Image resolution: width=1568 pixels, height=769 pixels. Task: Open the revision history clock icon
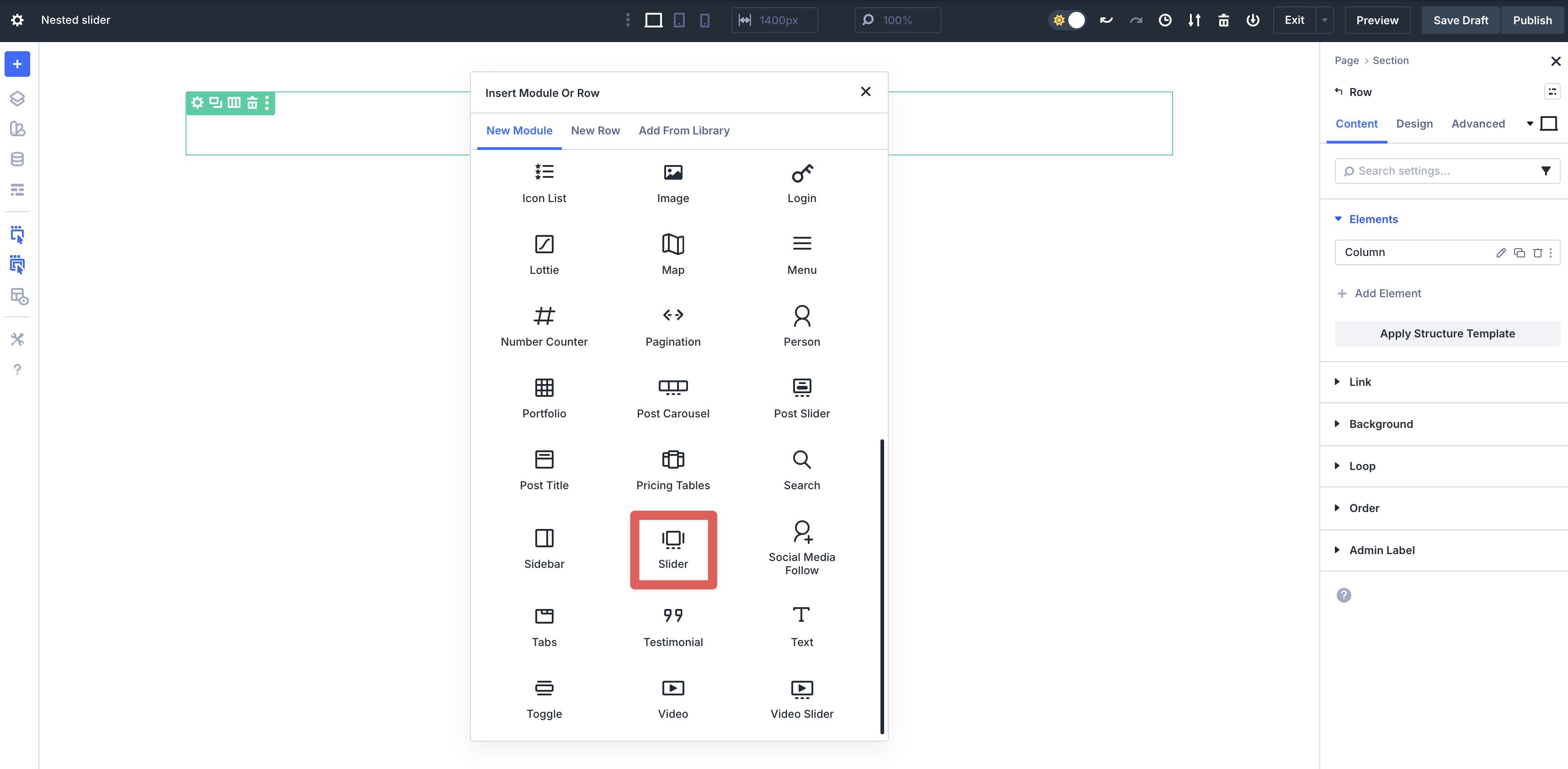1166,20
